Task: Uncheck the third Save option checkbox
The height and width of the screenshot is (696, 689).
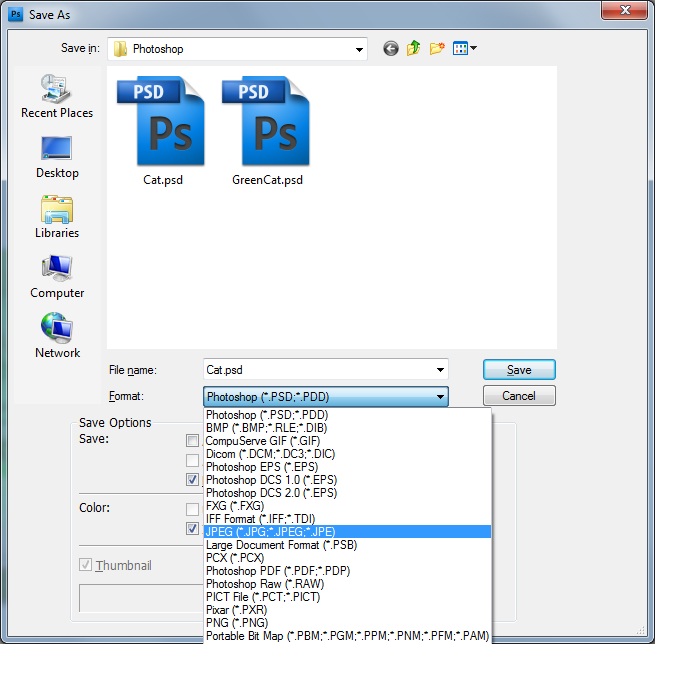Action: [x=192, y=479]
